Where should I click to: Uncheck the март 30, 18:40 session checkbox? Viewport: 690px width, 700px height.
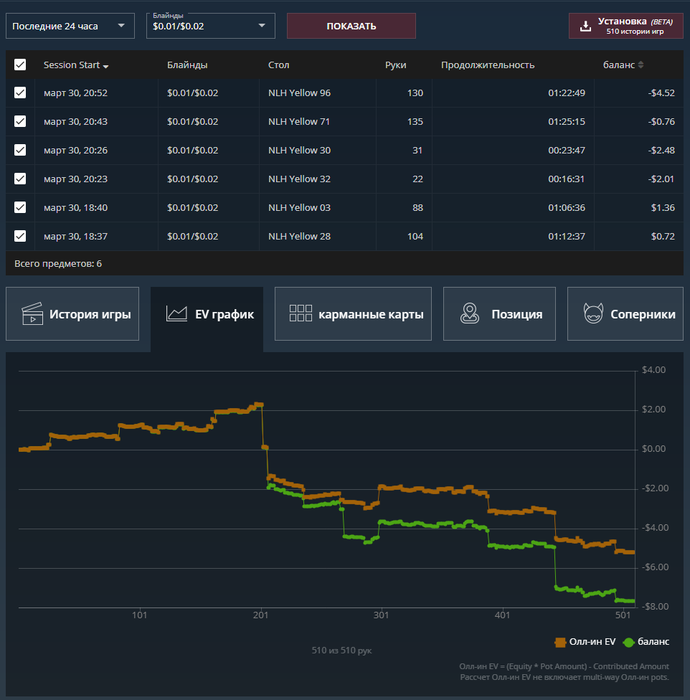pos(20,207)
